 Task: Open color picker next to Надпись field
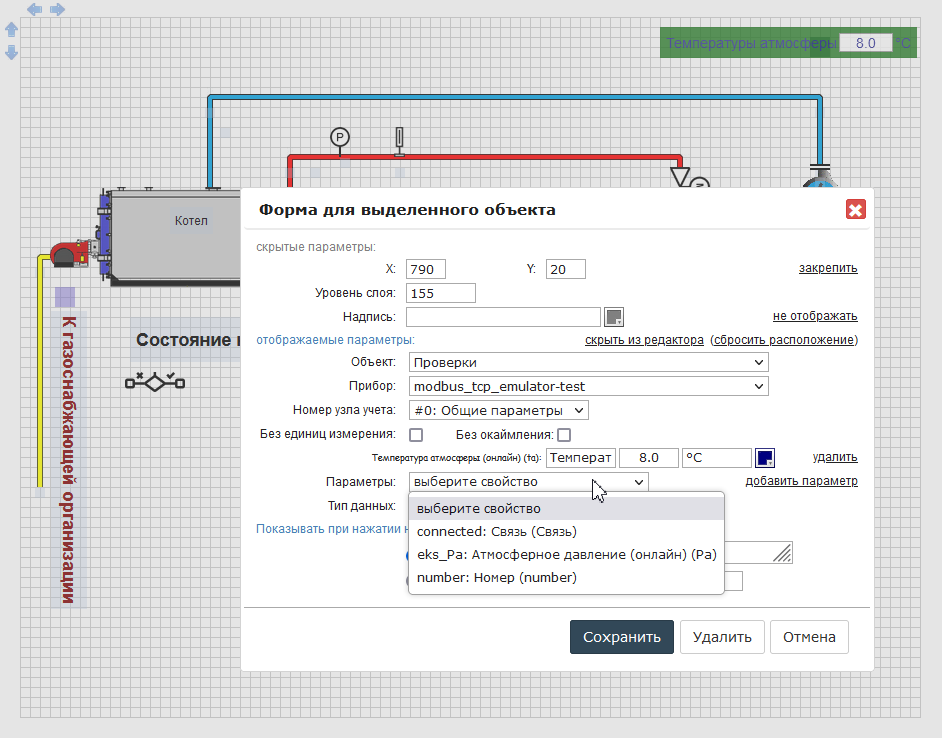tap(615, 317)
